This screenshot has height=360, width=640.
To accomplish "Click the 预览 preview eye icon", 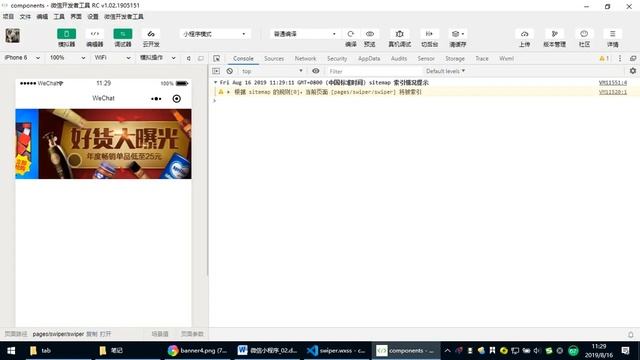I will 370,34.
